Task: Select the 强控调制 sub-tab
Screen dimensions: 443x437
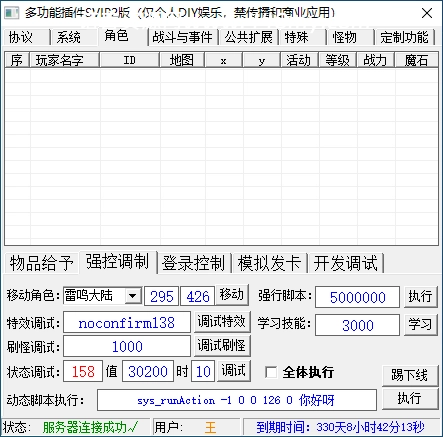Action: (118, 262)
